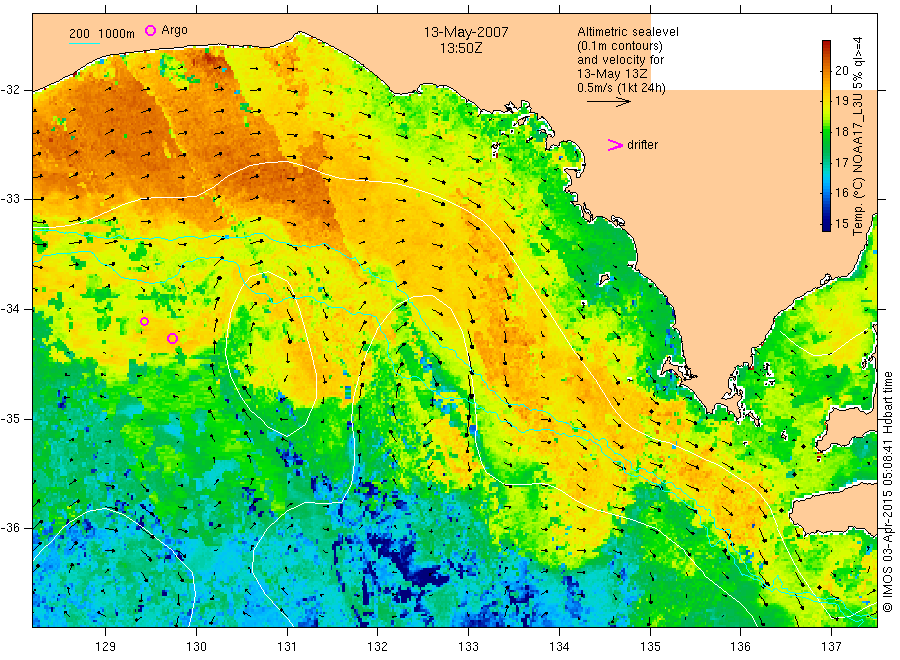The width and height of the screenshot is (900, 660).
Task: Click the '0.5m/s (1kt 24h)' label
Action: pyautogui.click(x=622, y=88)
